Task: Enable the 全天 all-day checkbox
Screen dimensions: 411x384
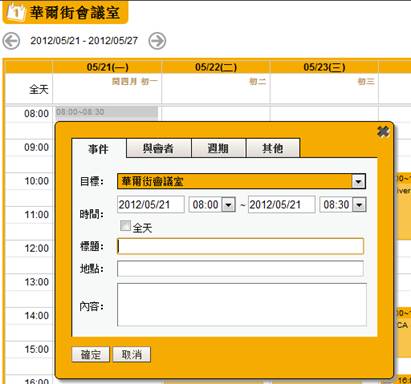Action: pyautogui.click(x=125, y=226)
